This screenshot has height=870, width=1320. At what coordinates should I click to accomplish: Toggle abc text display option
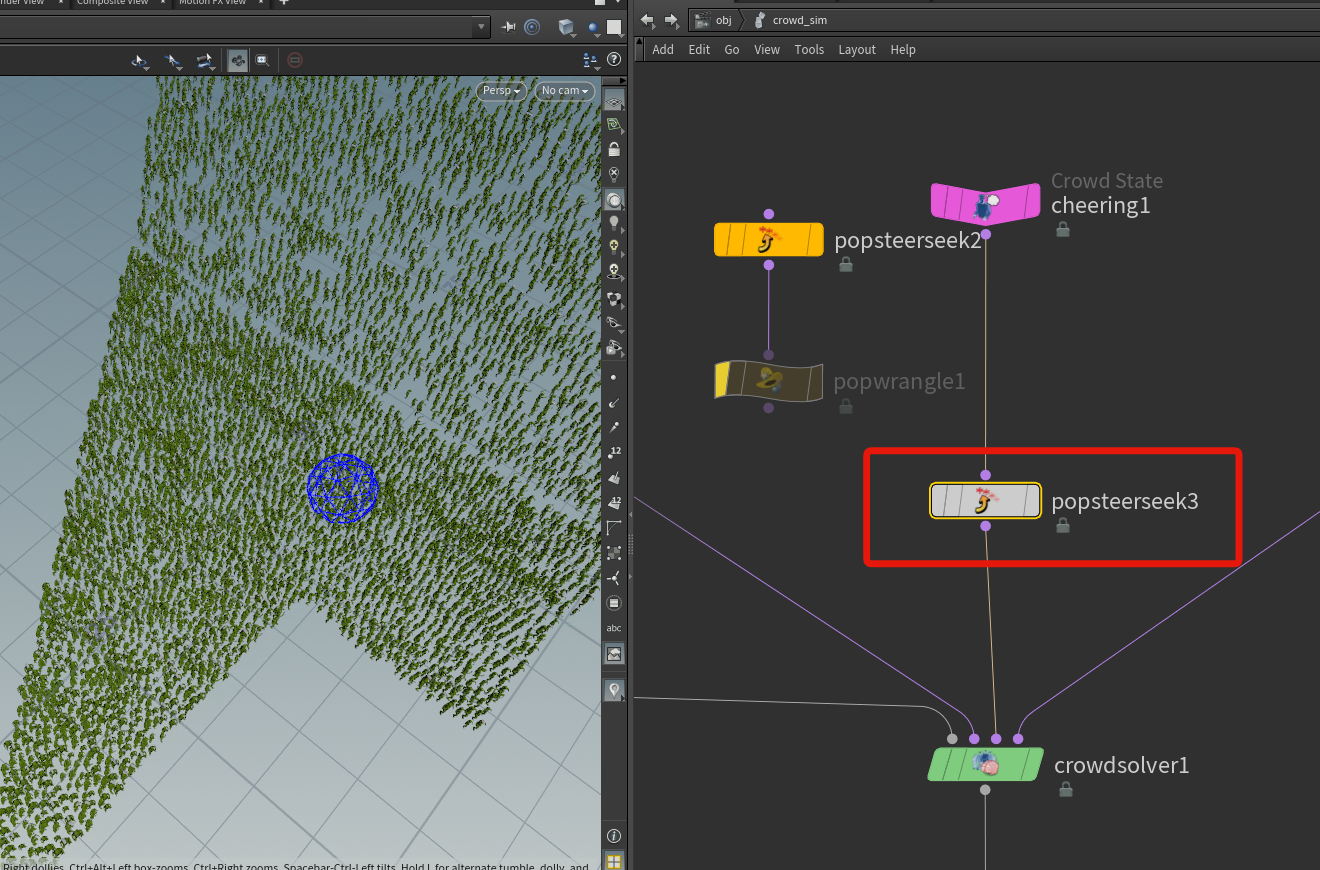click(x=614, y=628)
